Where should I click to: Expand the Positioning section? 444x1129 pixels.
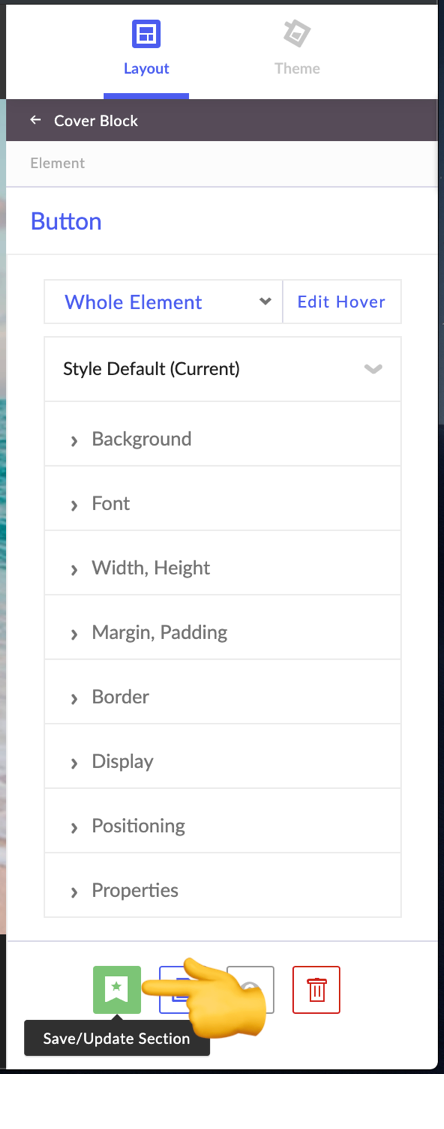tap(222, 826)
